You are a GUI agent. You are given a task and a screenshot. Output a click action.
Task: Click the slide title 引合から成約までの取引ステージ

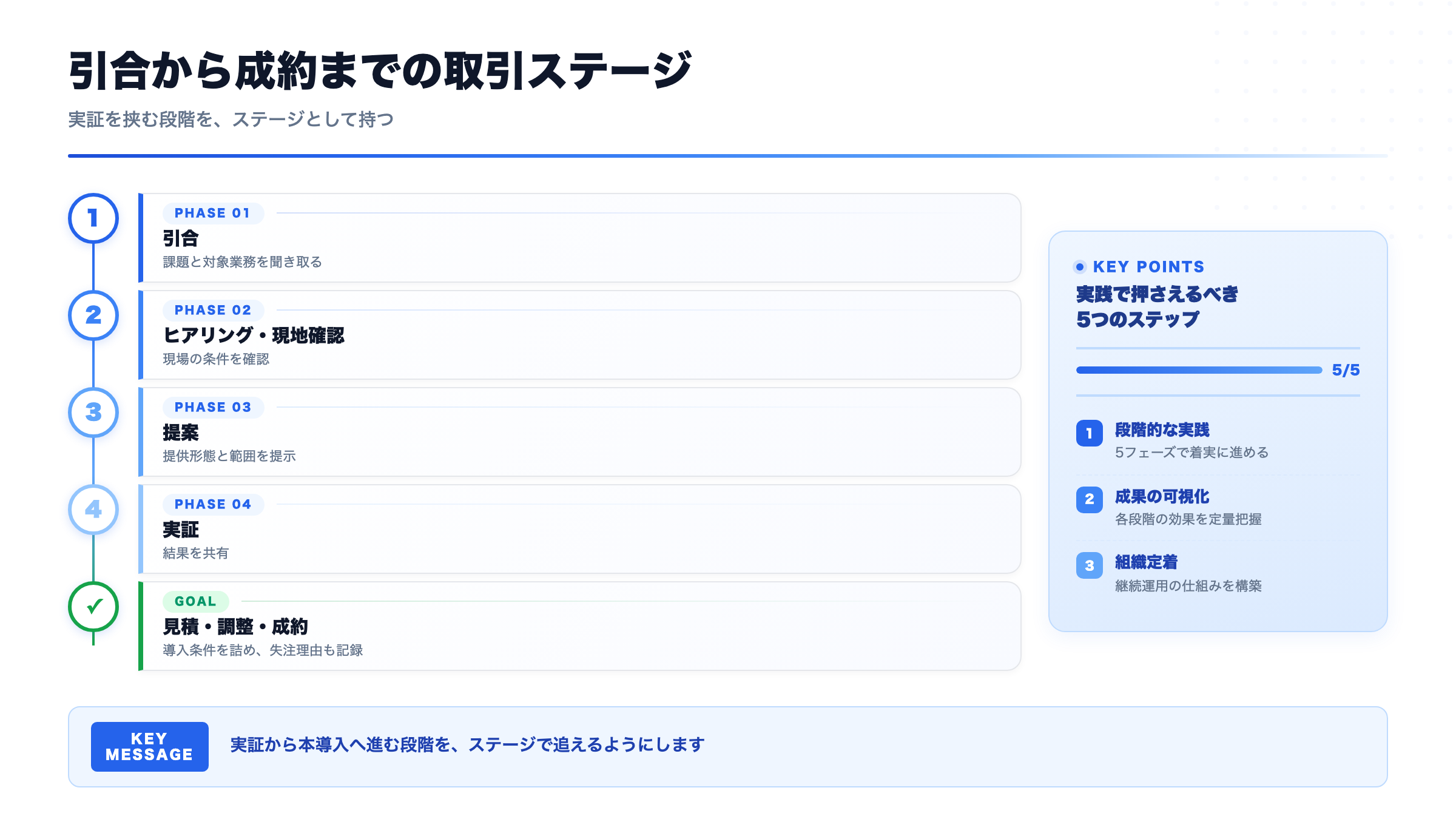pyautogui.click(x=380, y=71)
